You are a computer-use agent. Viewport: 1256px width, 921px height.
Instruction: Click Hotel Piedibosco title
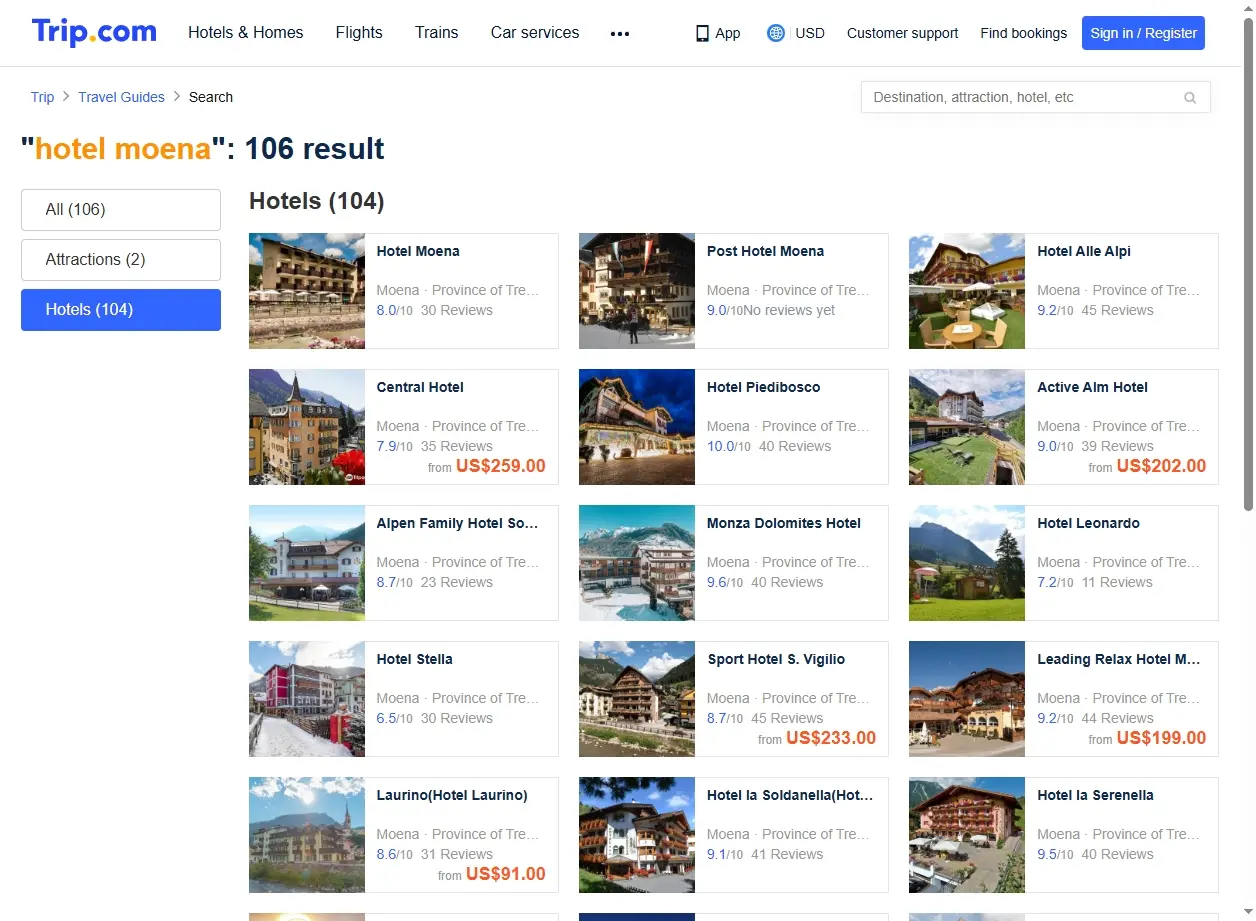pyautogui.click(x=763, y=387)
